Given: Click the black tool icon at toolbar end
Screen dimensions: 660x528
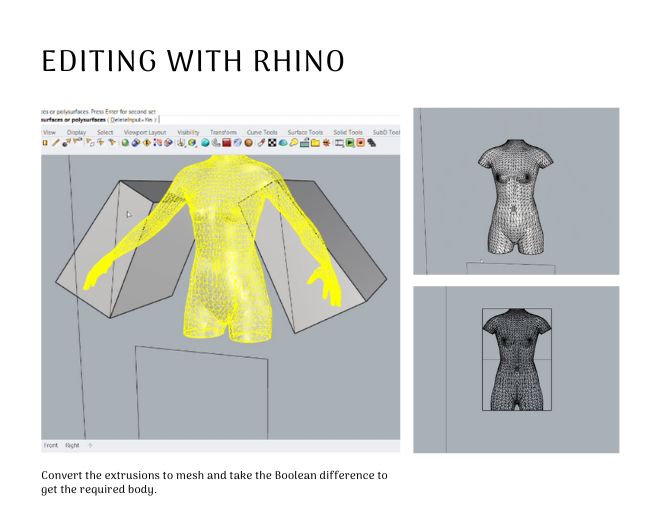Looking at the screenshot, I should point(371,143).
